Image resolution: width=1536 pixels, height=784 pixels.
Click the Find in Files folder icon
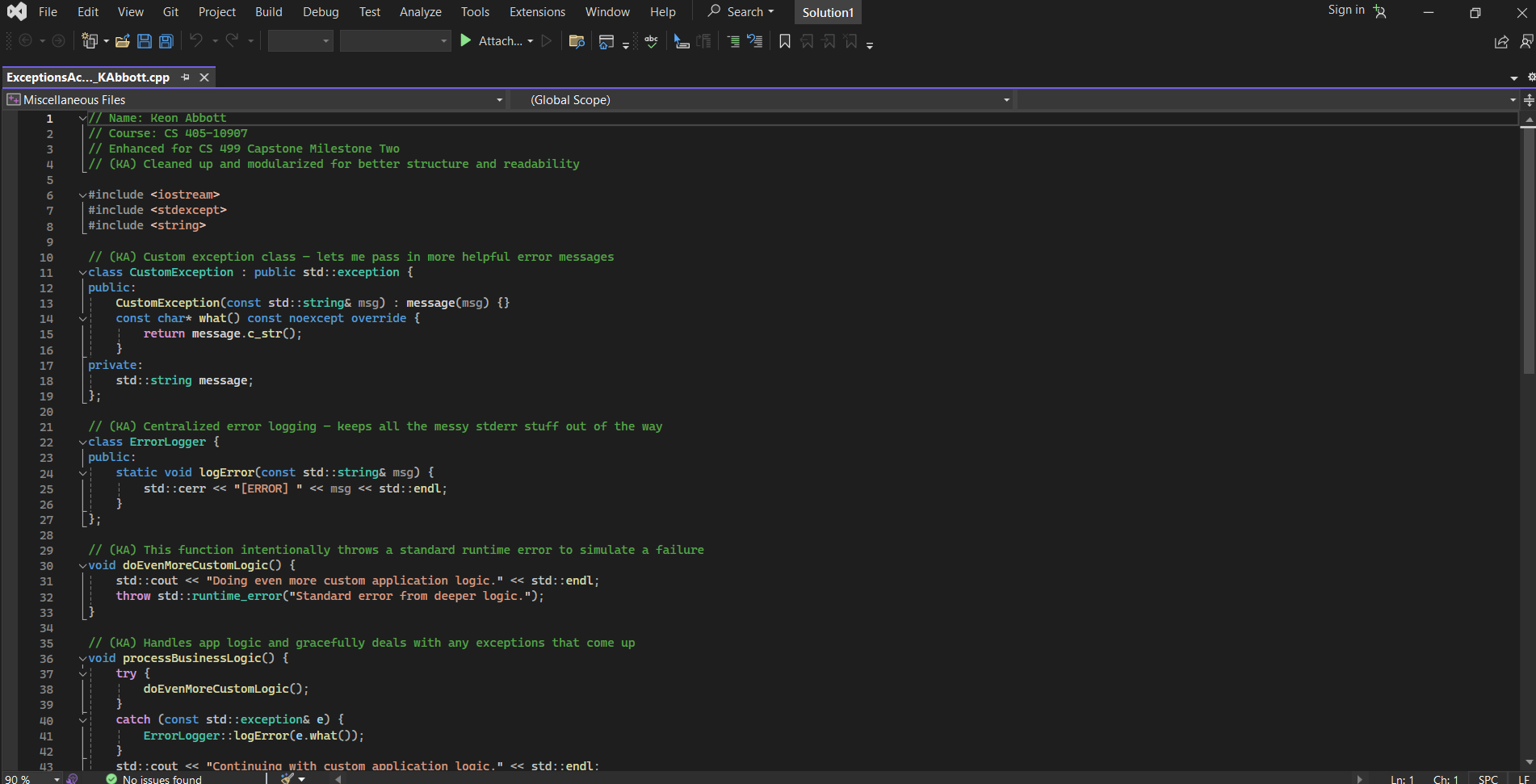pyautogui.click(x=577, y=41)
